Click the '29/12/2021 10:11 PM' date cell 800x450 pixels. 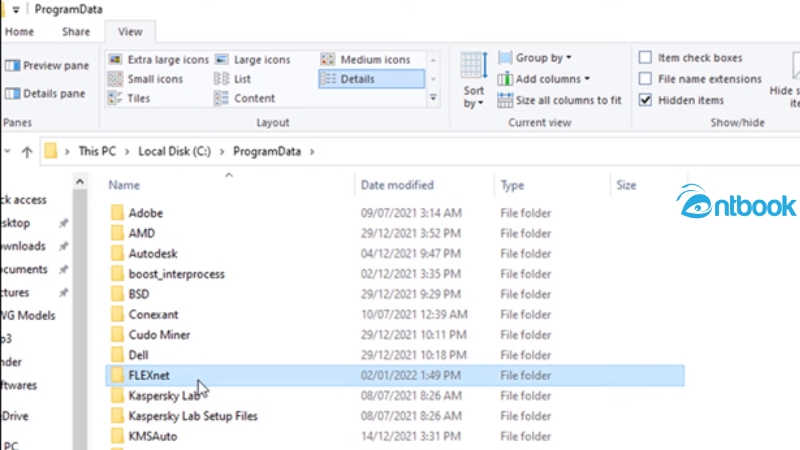[414, 335]
